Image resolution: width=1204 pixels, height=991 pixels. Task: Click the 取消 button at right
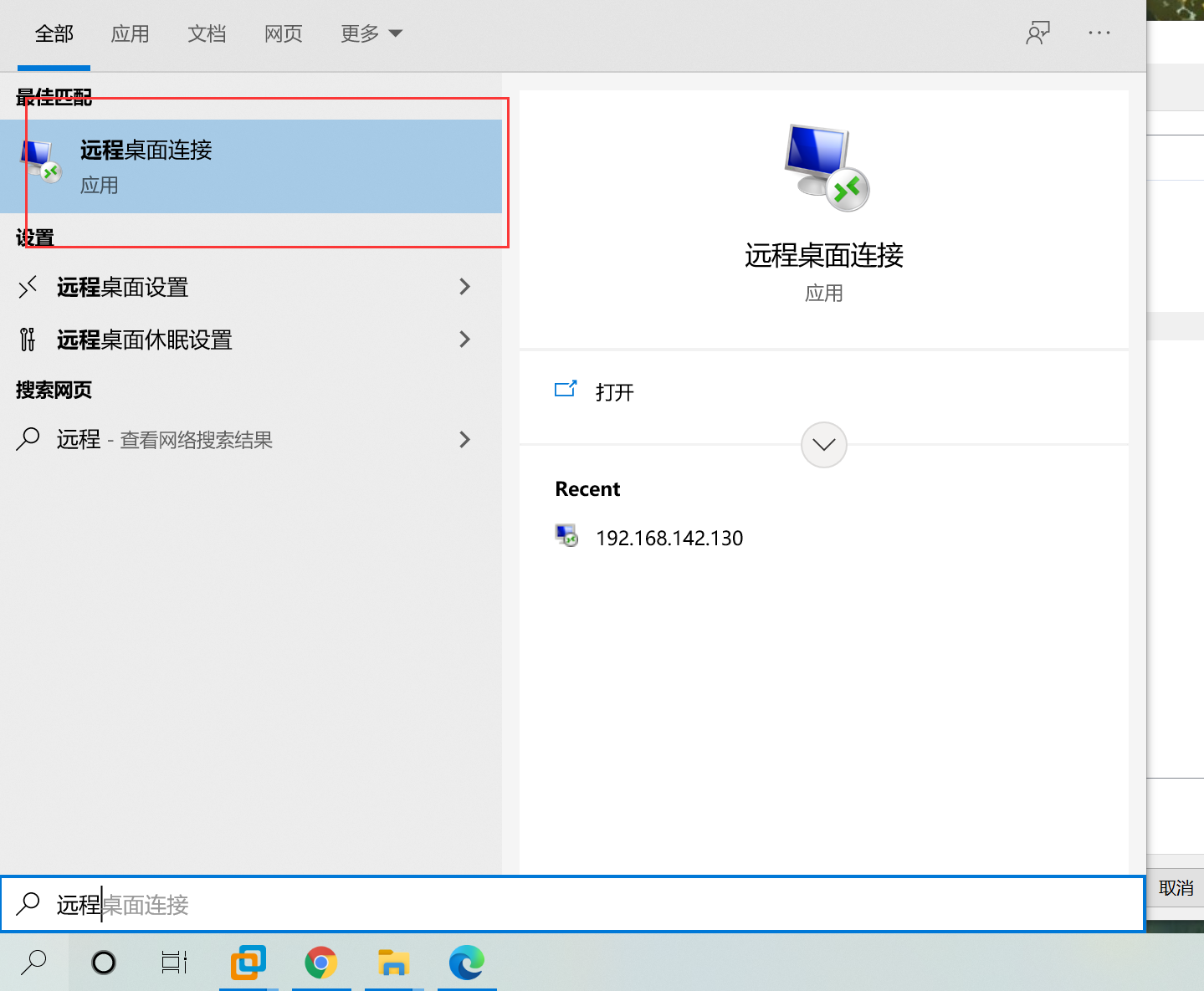coord(1176,888)
